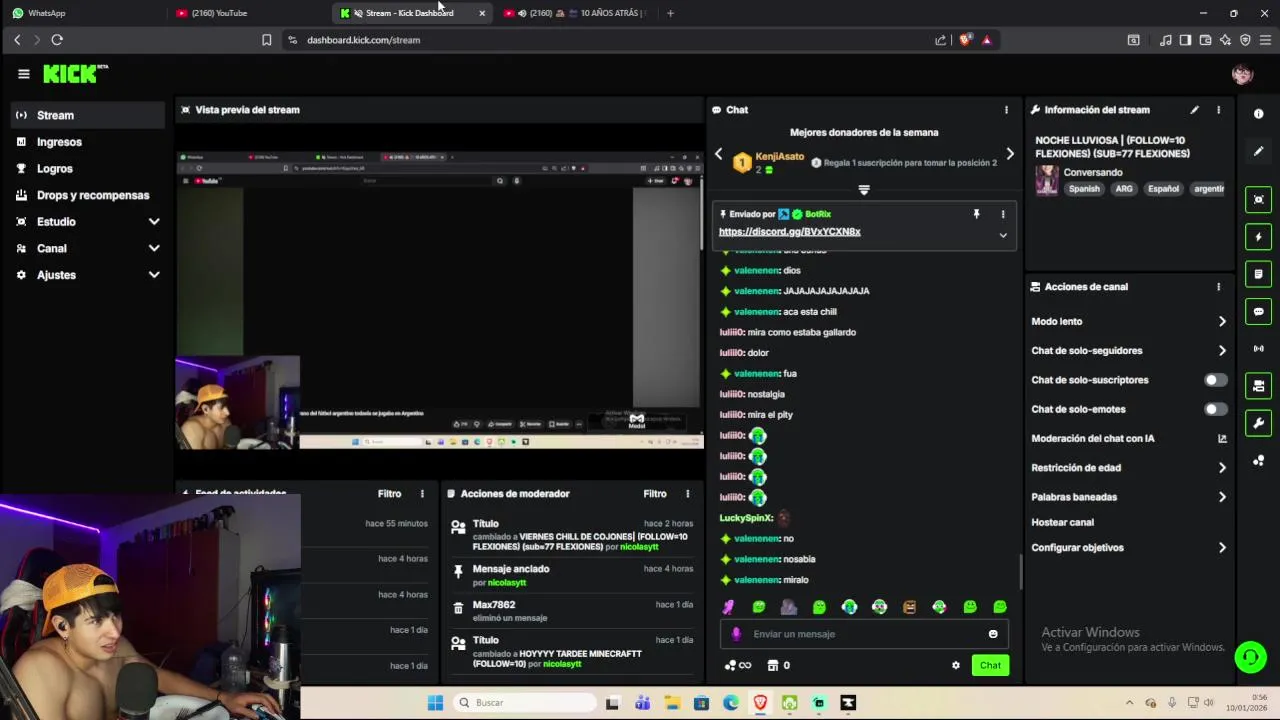Click the info icon in right rail
This screenshot has height=720, width=1280.
click(x=1258, y=114)
